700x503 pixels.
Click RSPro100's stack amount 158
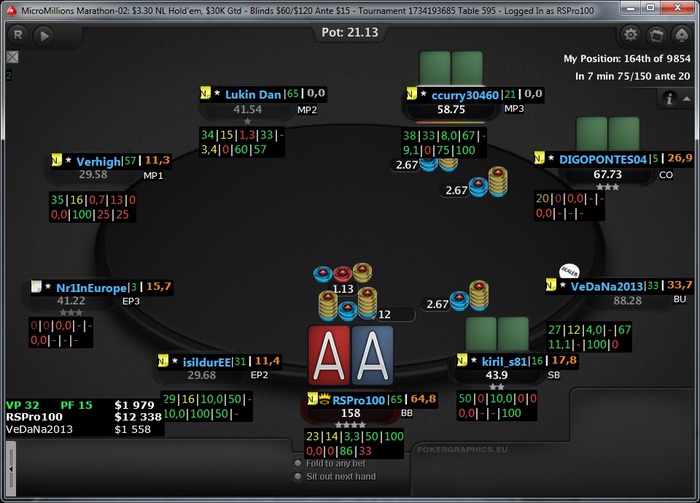coord(350,413)
